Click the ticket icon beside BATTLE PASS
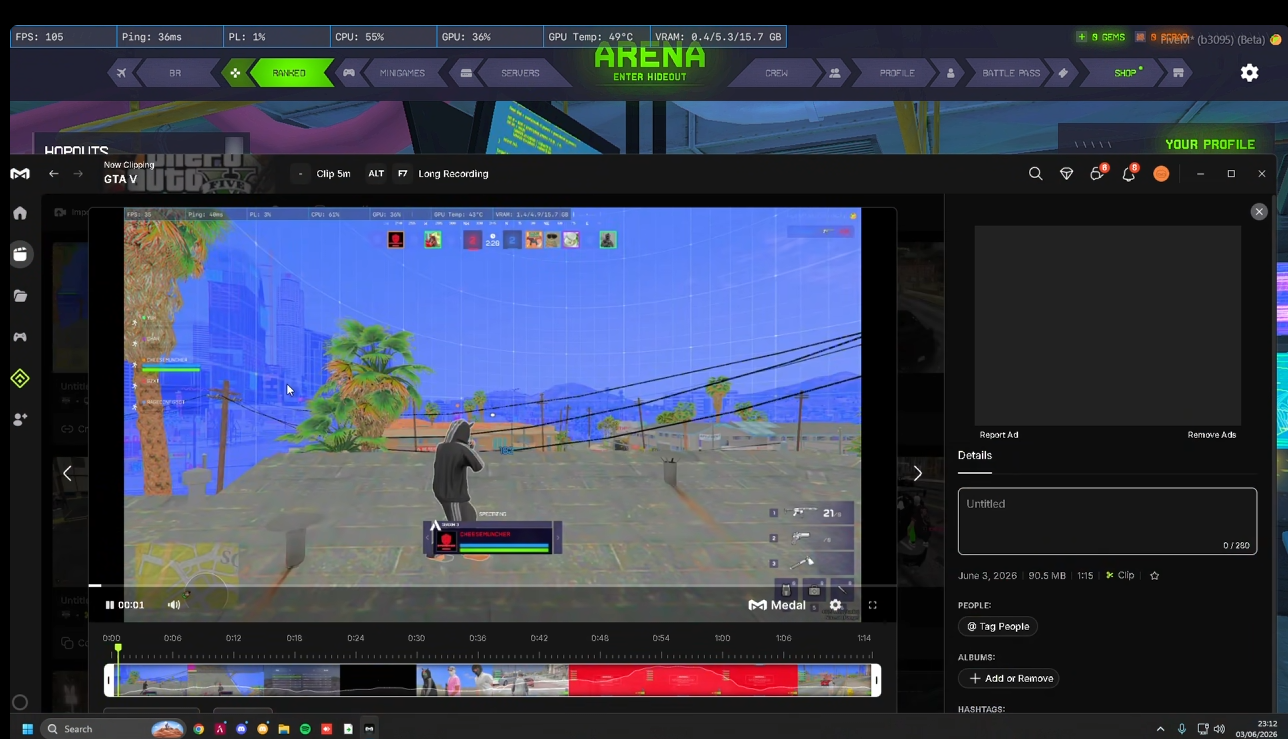1288x739 pixels. 1063,73
